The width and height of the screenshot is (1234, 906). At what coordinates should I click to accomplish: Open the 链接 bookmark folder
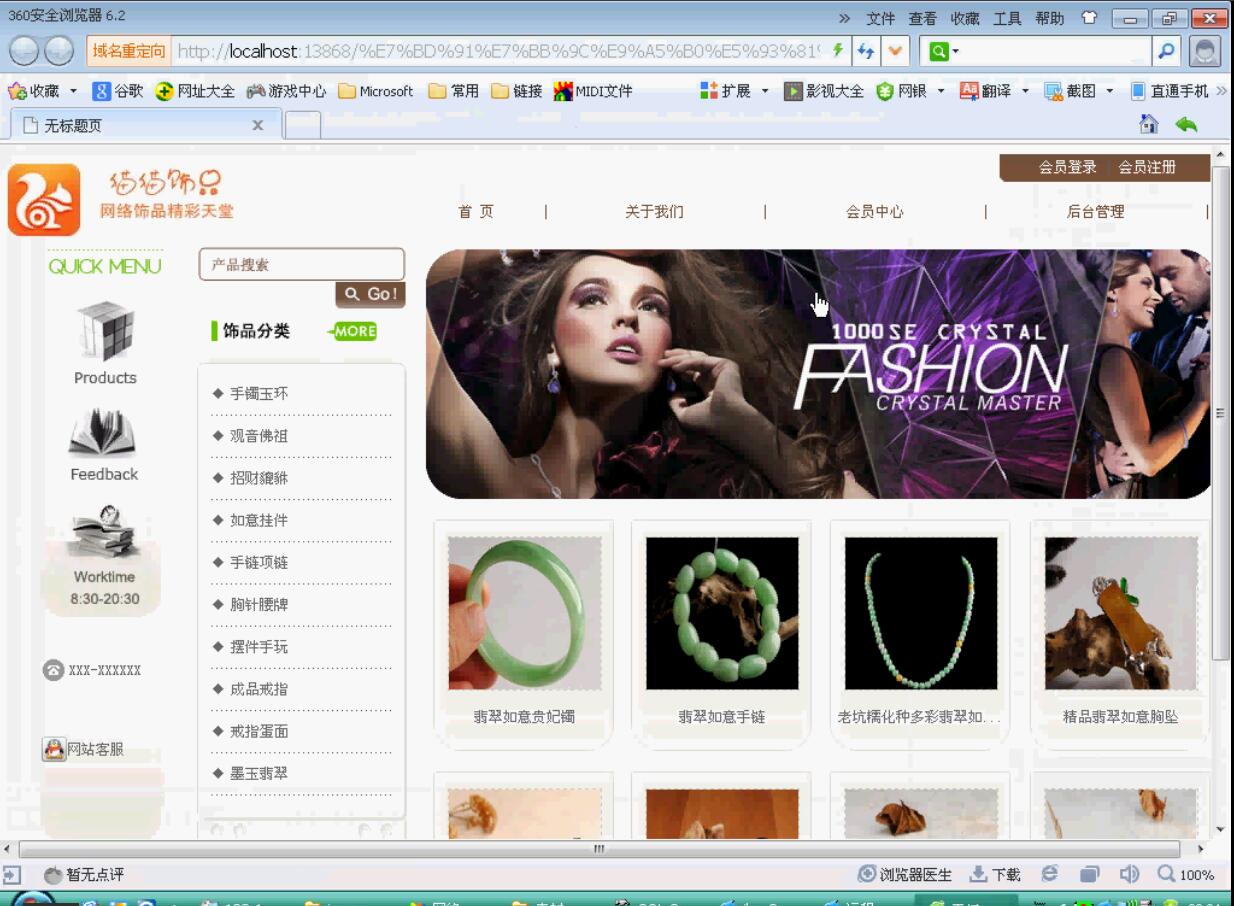point(517,91)
